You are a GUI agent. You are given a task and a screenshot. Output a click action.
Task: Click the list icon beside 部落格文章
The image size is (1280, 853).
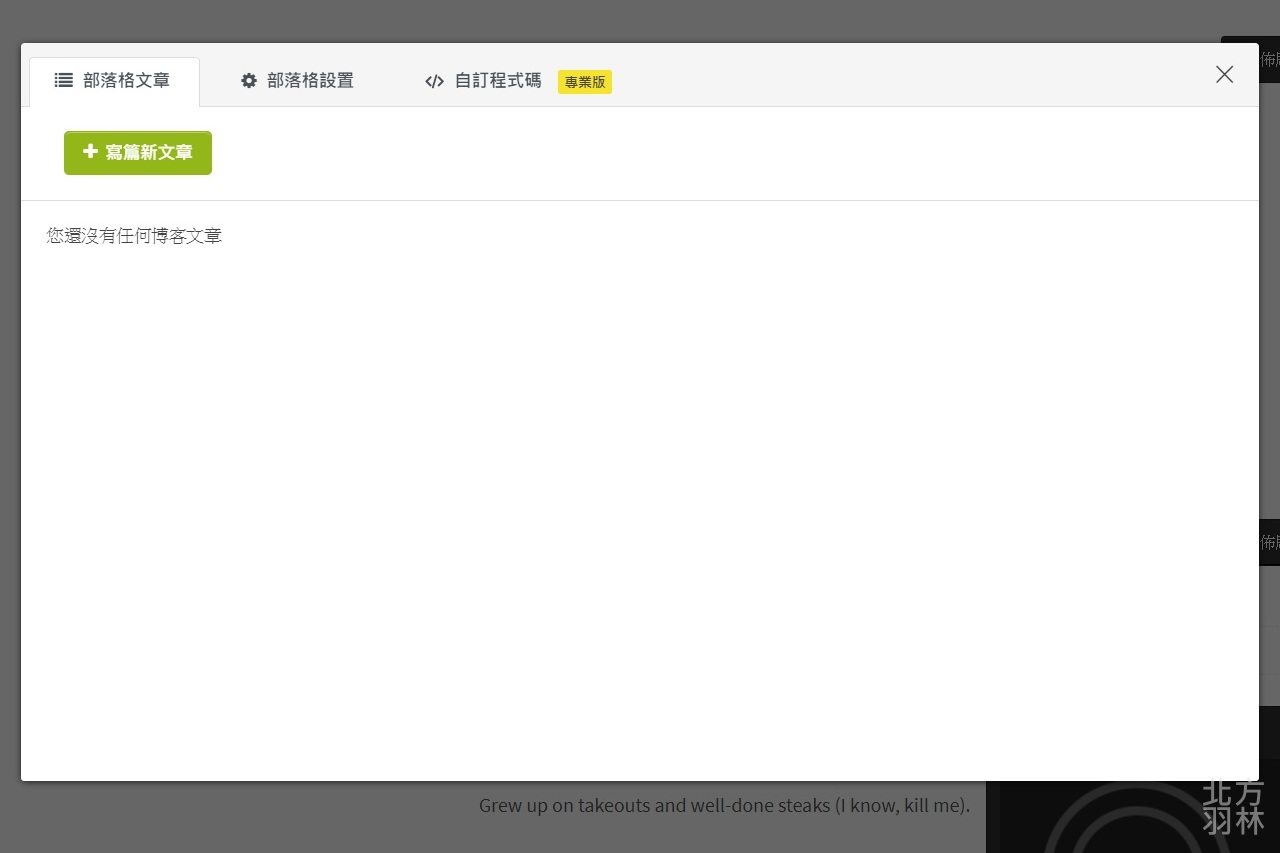64,81
